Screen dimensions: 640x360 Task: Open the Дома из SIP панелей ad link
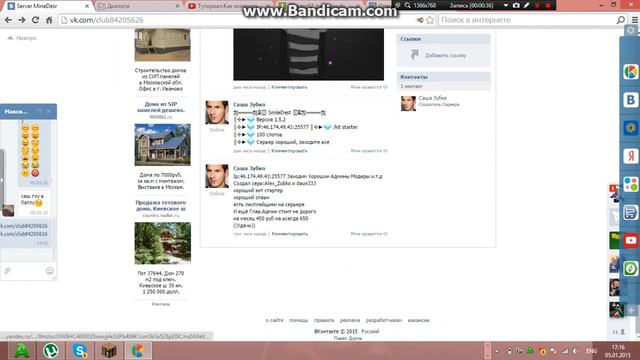161,107
